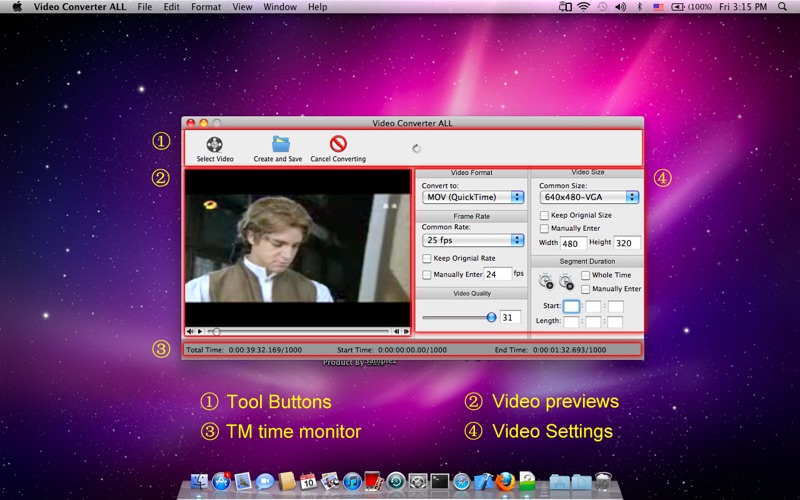Open Xcode in the dock
The image size is (800, 500).
(x=483, y=481)
